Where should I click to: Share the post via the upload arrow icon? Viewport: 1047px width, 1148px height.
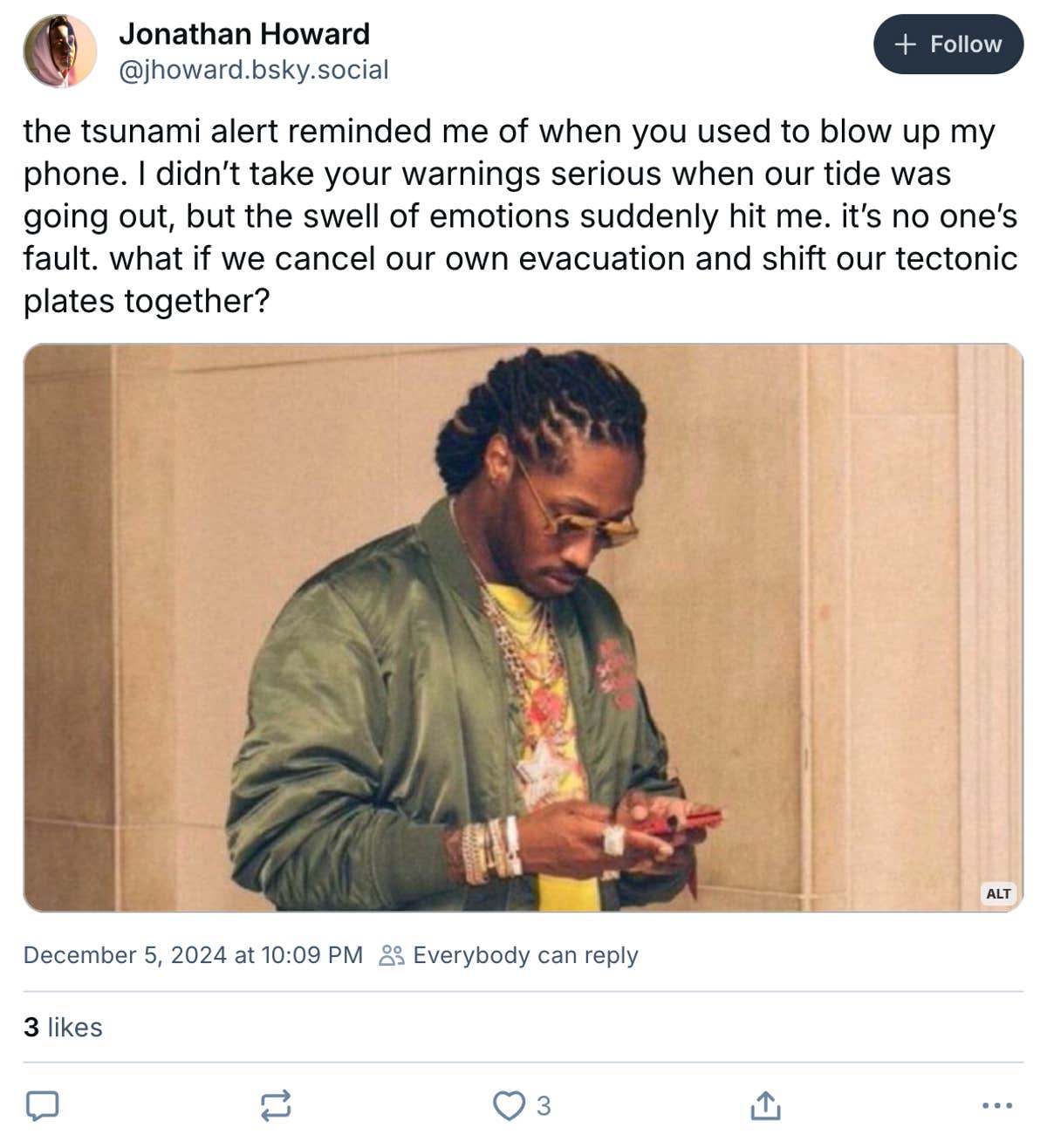(x=765, y=1106)
